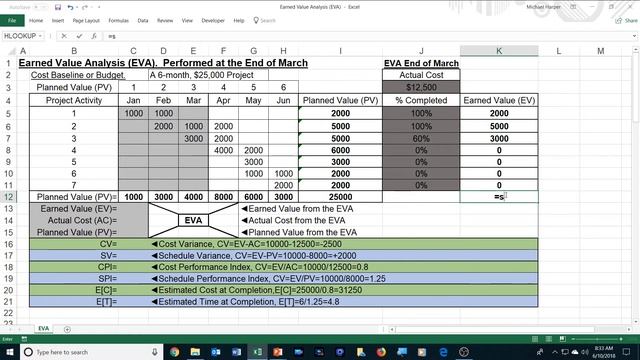Open PowerPoint from the taskbar
Image resolution: width=640 pixels, height=360 pixels.
278,352
